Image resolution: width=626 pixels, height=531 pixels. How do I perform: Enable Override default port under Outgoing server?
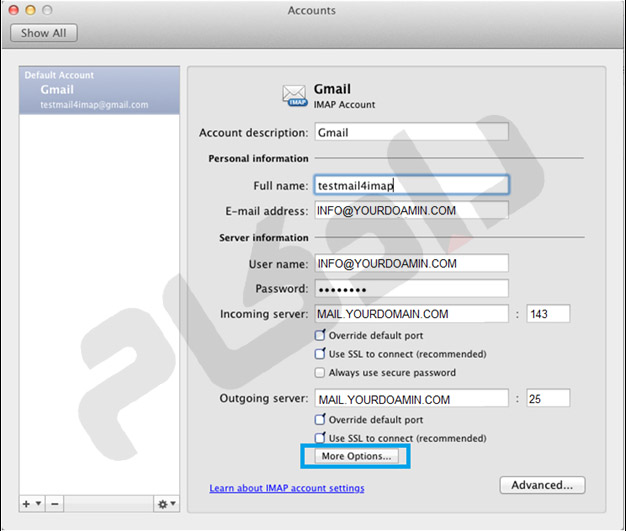[320, 420]
